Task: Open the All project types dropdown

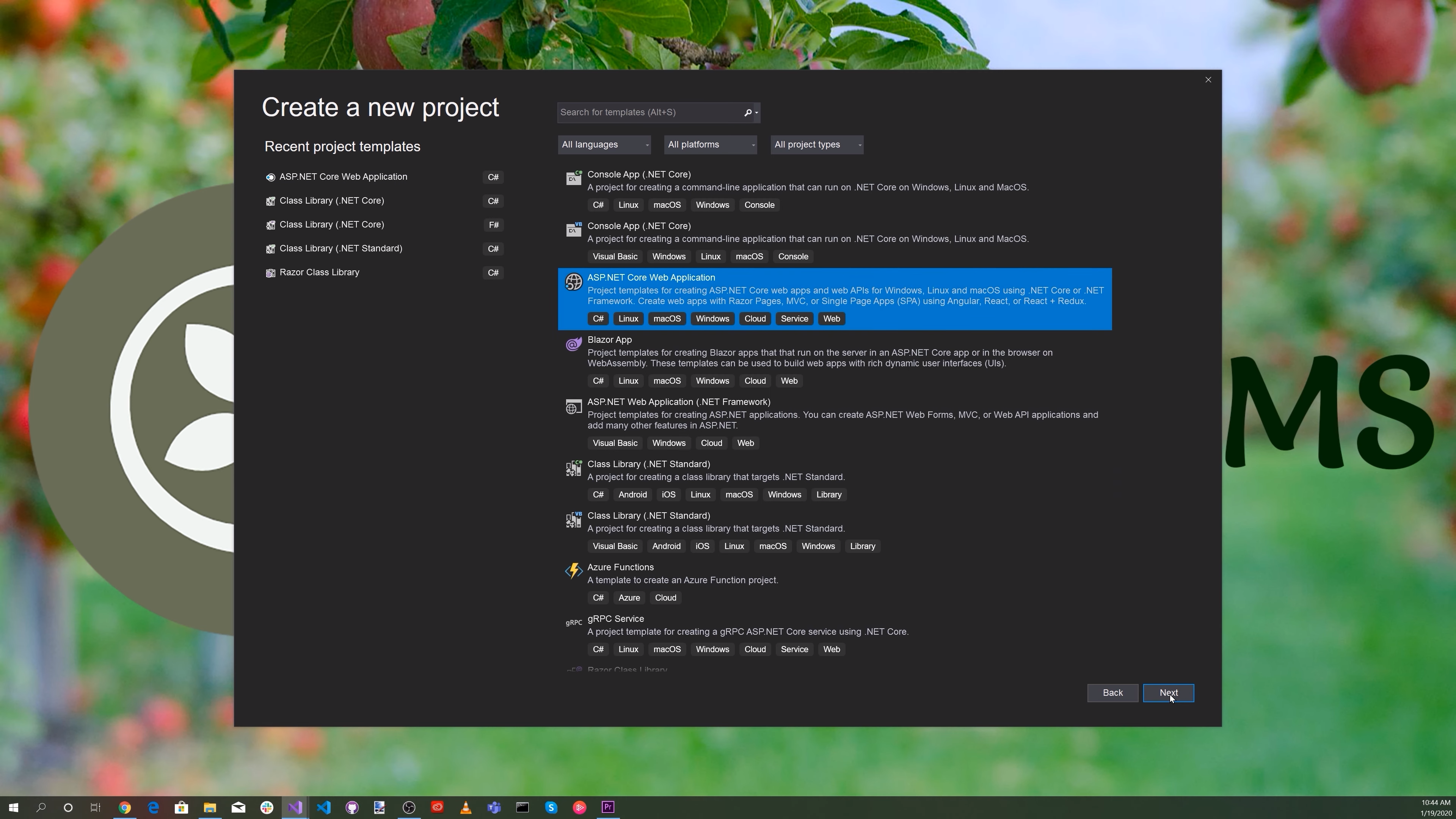Action: (x=817, y=145)
